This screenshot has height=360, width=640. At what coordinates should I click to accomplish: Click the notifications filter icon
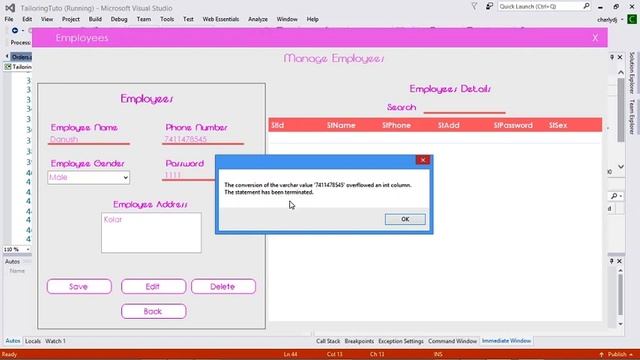(x=474, y=7)
